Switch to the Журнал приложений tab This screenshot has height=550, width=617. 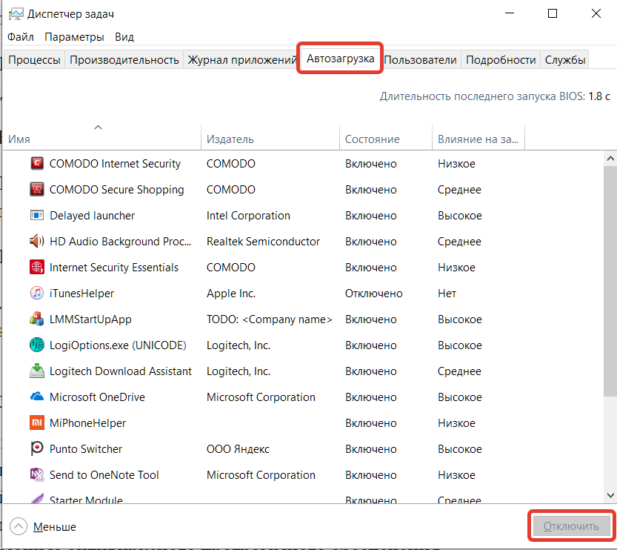[x=242, y=60]
